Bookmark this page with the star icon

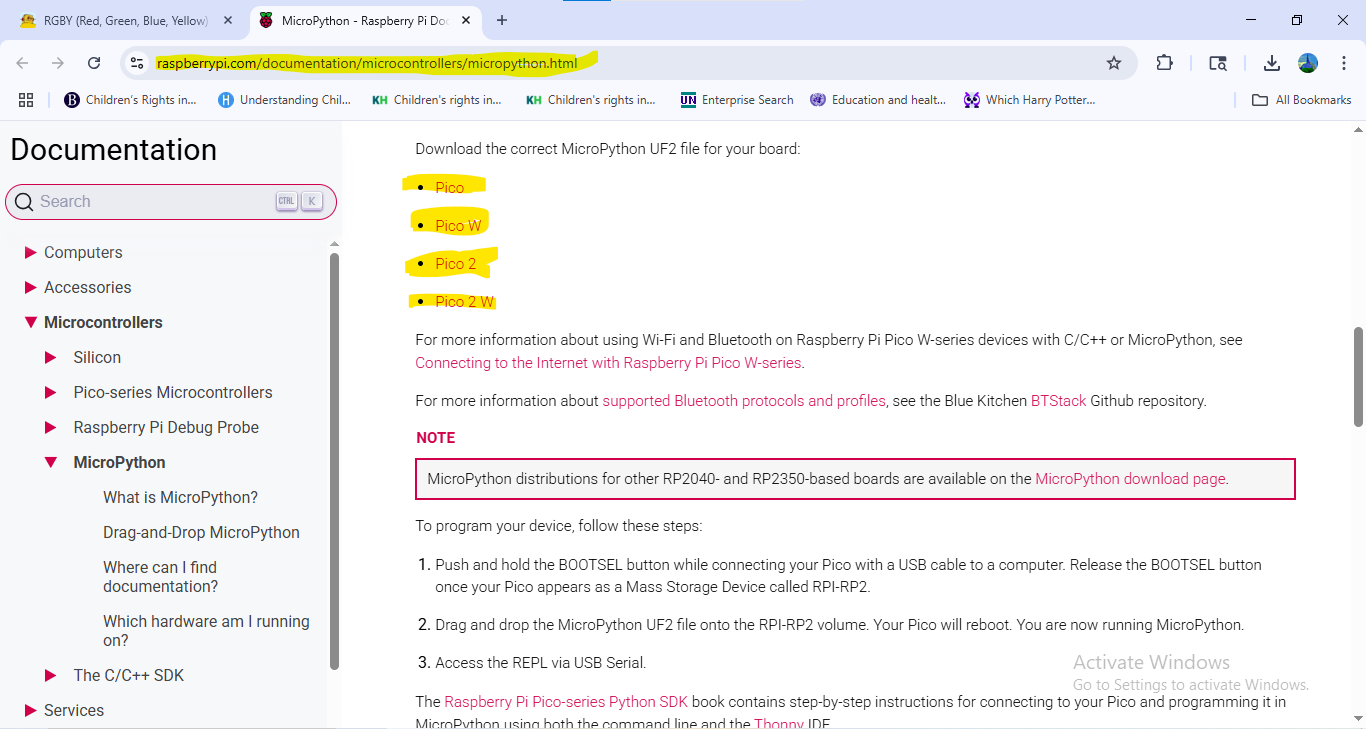[x=1114, y=63]
